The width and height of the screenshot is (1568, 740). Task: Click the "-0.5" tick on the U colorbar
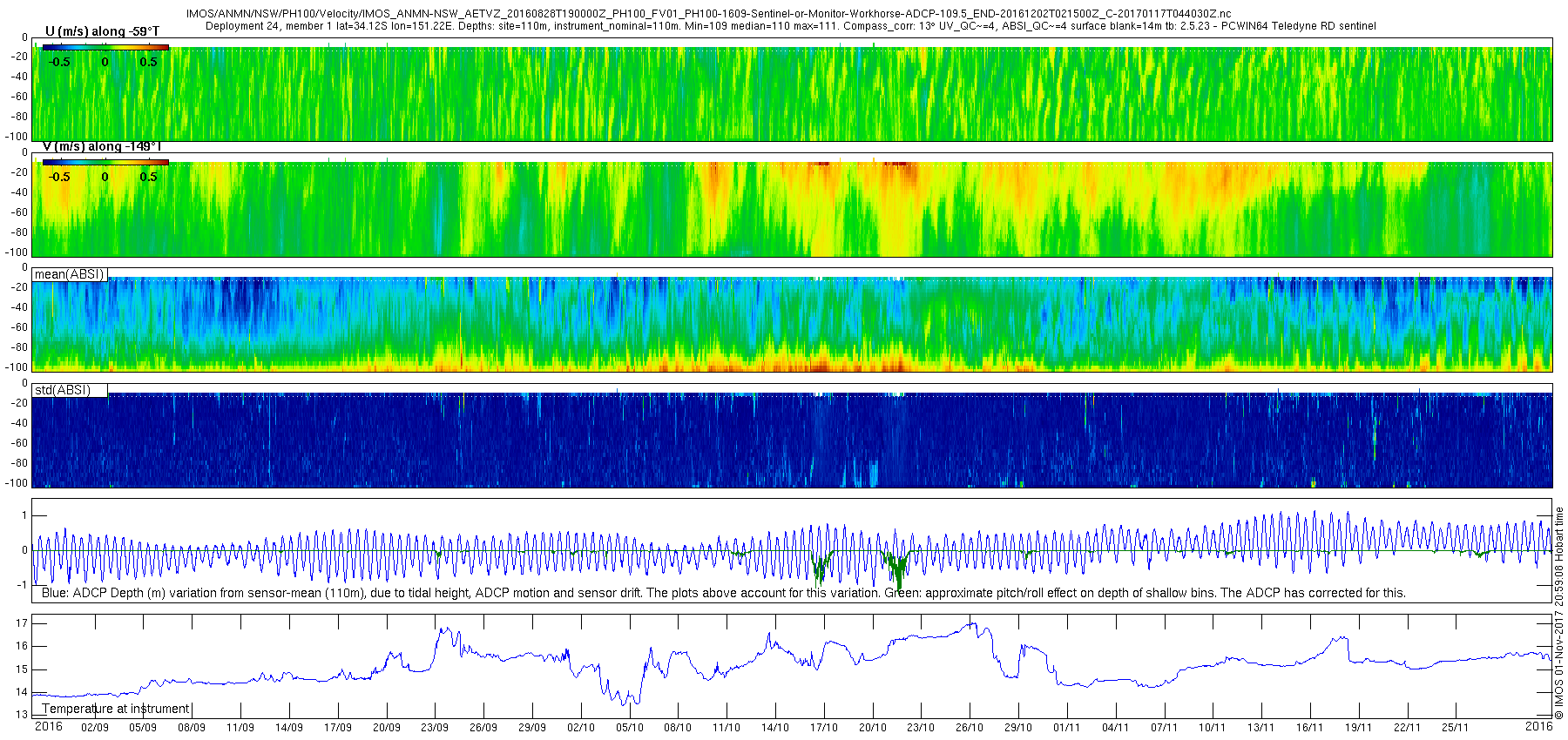coord(59,62)
